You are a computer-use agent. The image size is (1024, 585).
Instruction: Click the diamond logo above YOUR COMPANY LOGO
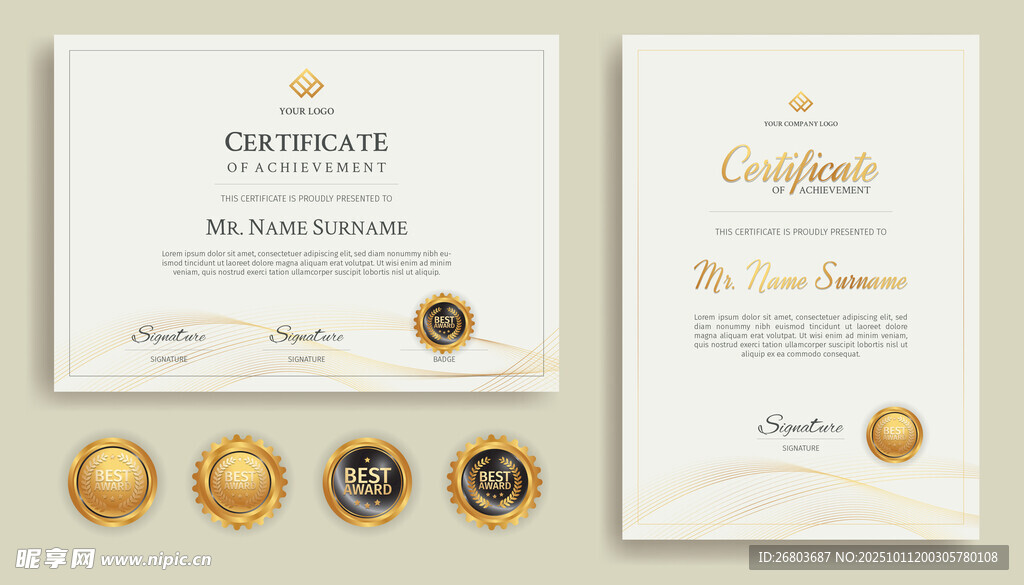click(800, 102)
